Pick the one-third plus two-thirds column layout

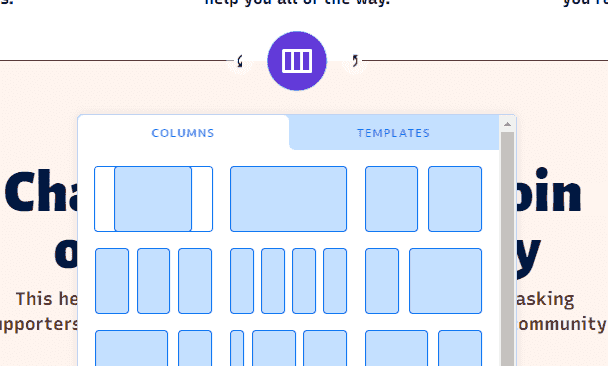click(423, 281)
